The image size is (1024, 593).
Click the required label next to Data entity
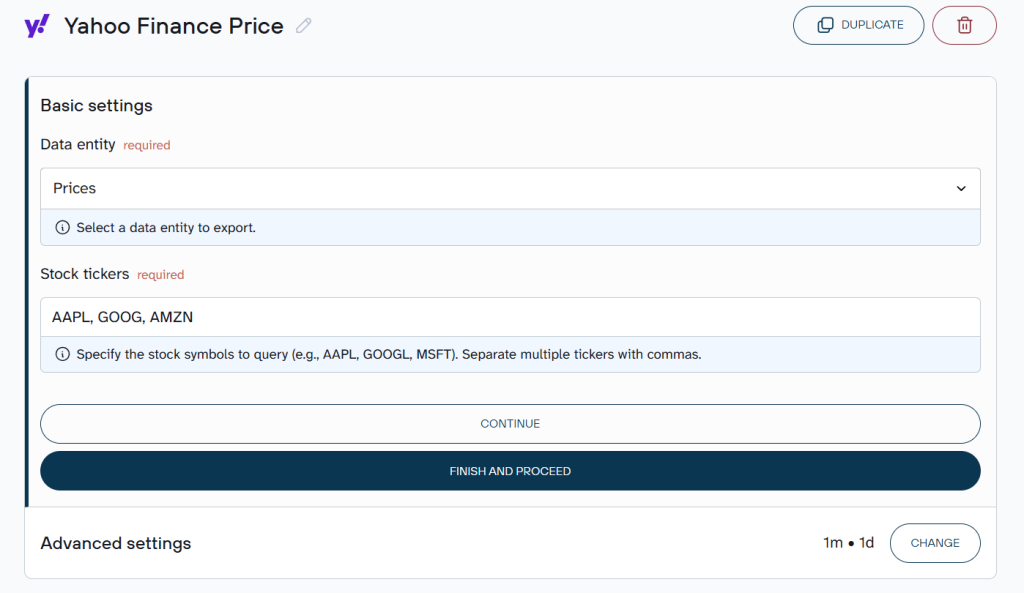point(146,145)
